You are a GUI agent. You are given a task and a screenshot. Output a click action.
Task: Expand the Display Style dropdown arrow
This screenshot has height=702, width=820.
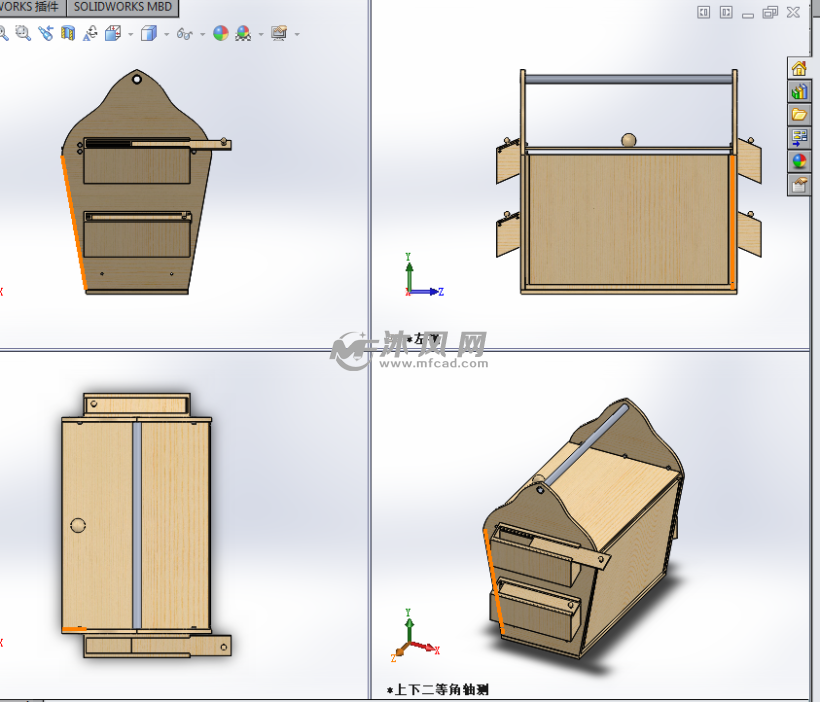(166, 34)
